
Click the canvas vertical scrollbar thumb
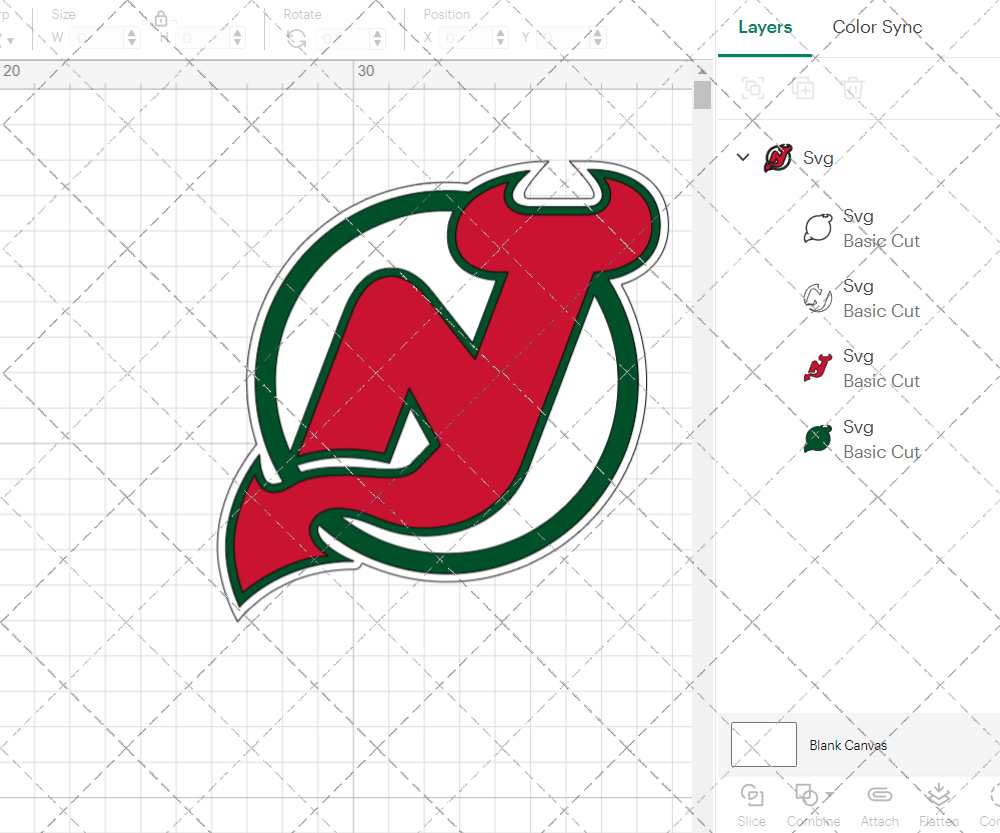click(702, 95)
